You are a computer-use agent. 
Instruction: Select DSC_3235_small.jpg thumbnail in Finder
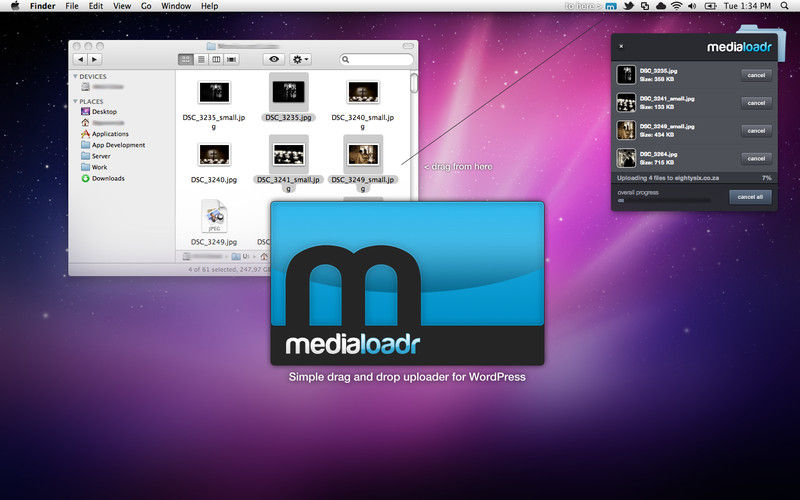214,92
